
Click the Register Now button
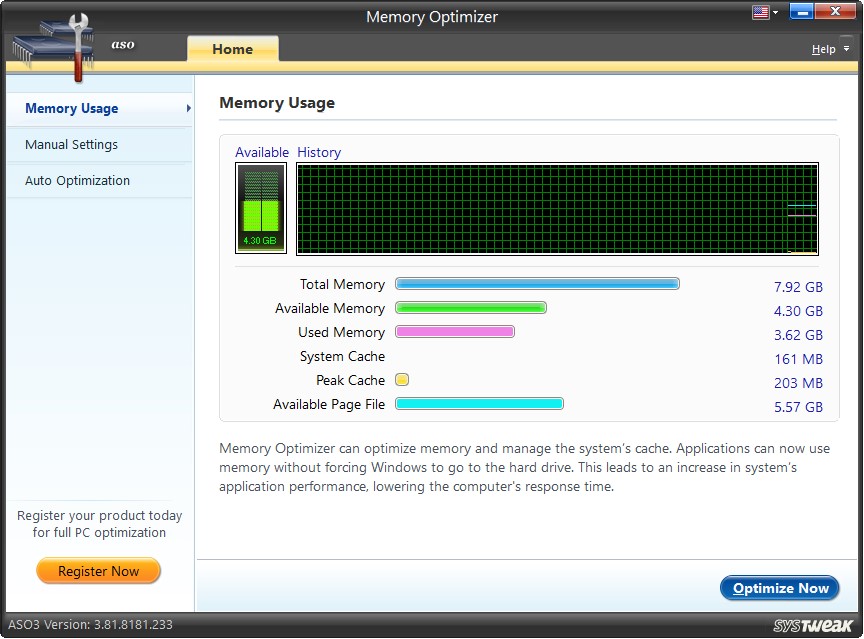(98, 570)
